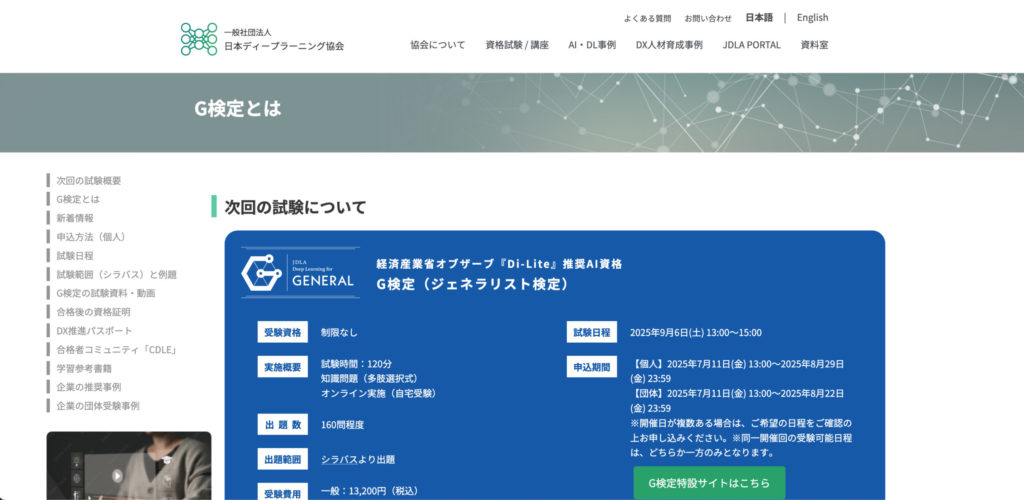Image resolution: width=1024 pixels, height=500 pixels.
Task: Click the 出題範囲 label
Action: (283, 459)
